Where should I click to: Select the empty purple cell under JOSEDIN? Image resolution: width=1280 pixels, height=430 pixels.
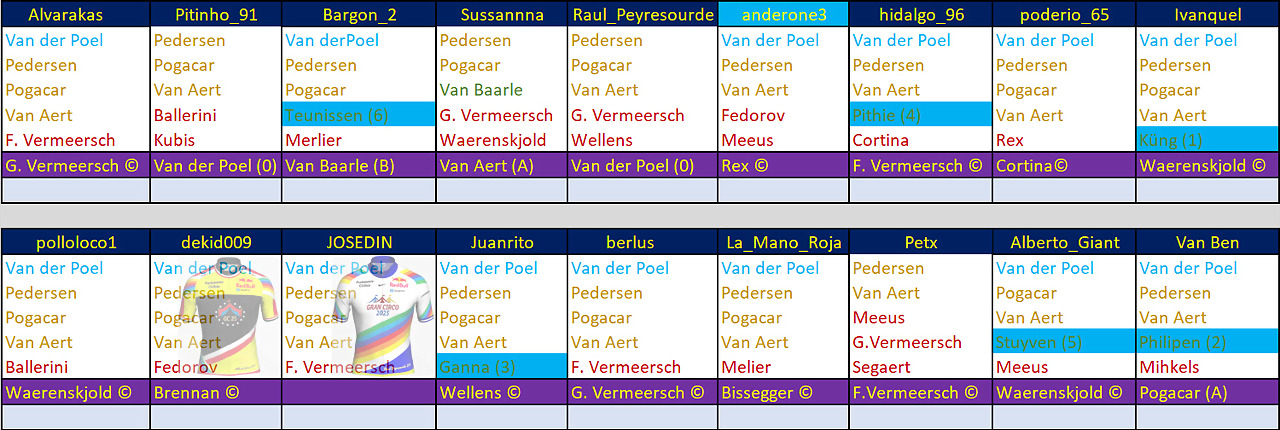click(x=359, y=393)
